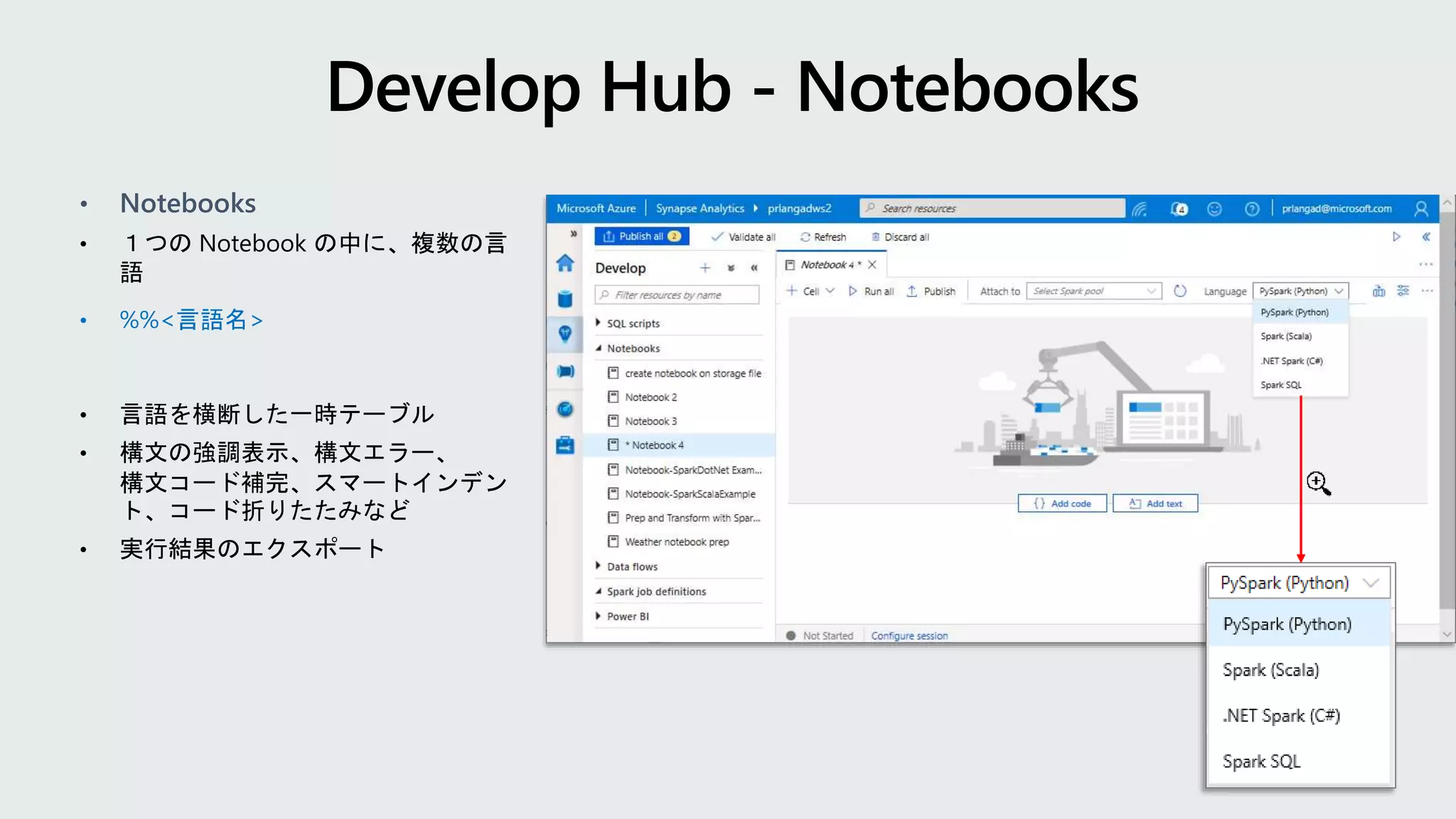Expand the SQL scripts tree node
The width and height of the screenshot is (1456, 819).
click(x=599, y=323)
